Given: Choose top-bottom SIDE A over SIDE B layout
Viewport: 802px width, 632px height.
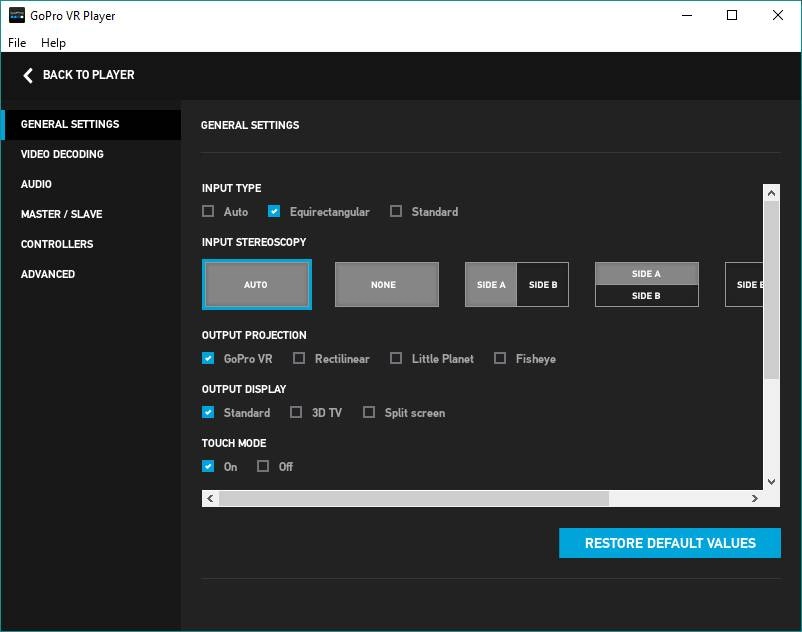Looking at the screenshot, I should pyautogui.click(x=647, y=284).
